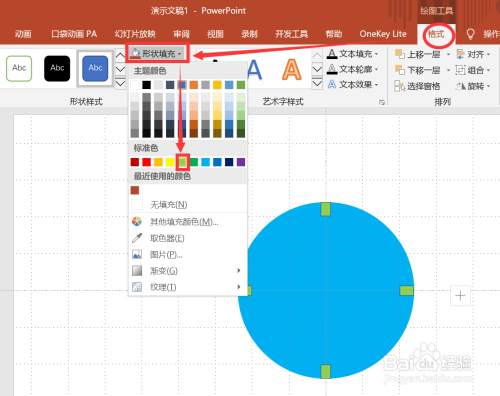
Task: Open the 视图 tab
Action: click(215, 34)
